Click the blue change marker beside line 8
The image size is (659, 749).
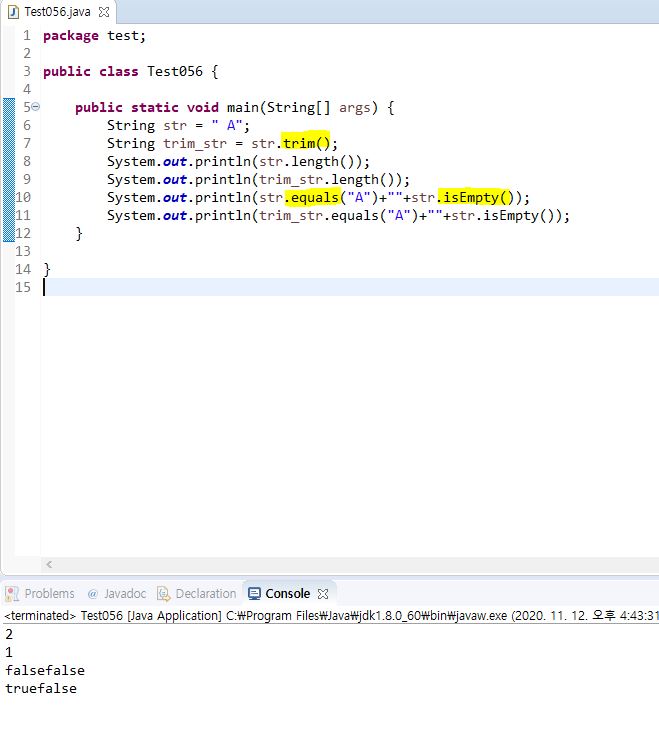[x=9, y=161]
